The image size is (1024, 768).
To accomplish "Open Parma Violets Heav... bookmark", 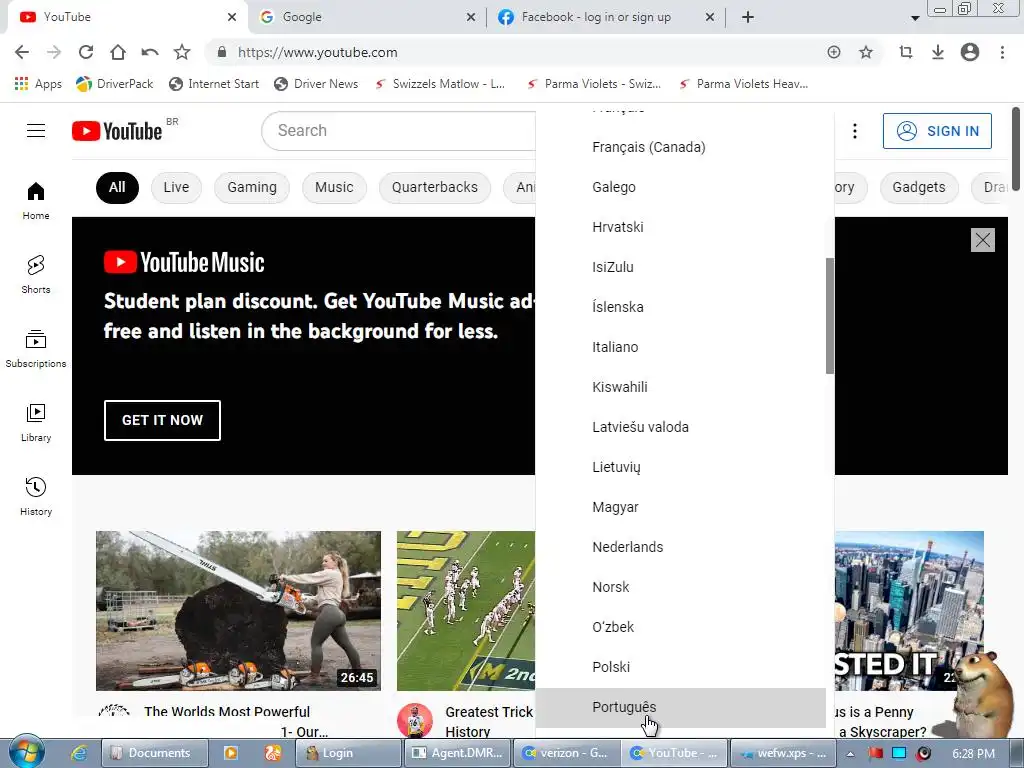I will point(743,84).
